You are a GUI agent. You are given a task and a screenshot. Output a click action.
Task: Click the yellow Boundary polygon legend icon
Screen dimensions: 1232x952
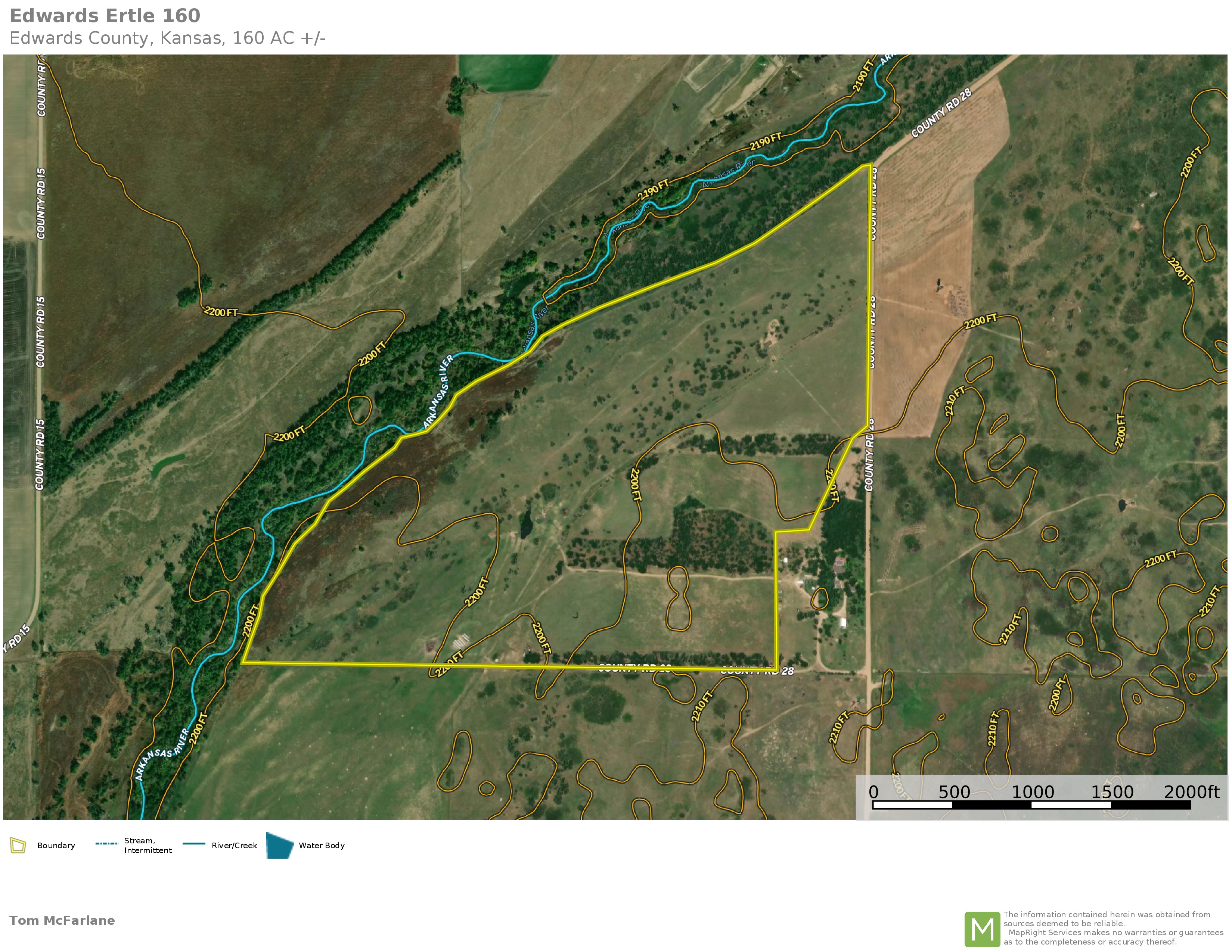pos(18,845)
